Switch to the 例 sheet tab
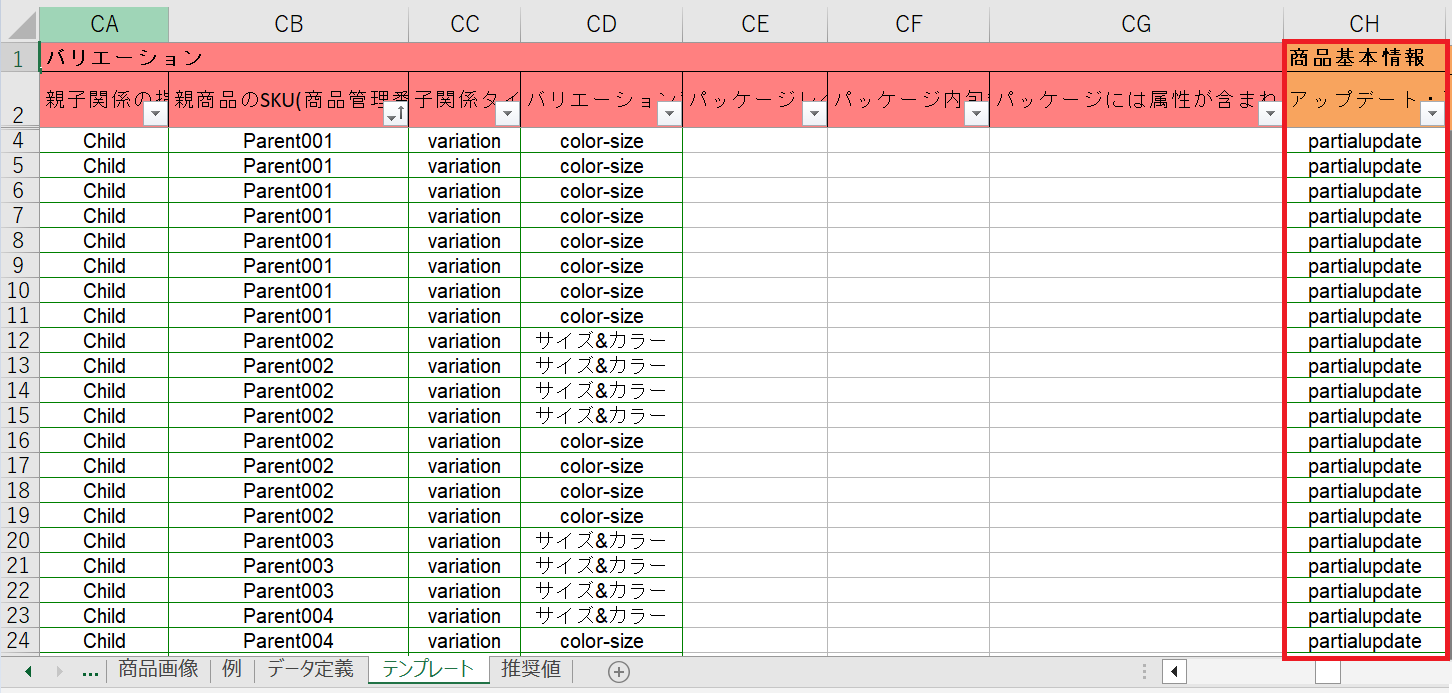Screen dimensions: 1456x693 232,669
